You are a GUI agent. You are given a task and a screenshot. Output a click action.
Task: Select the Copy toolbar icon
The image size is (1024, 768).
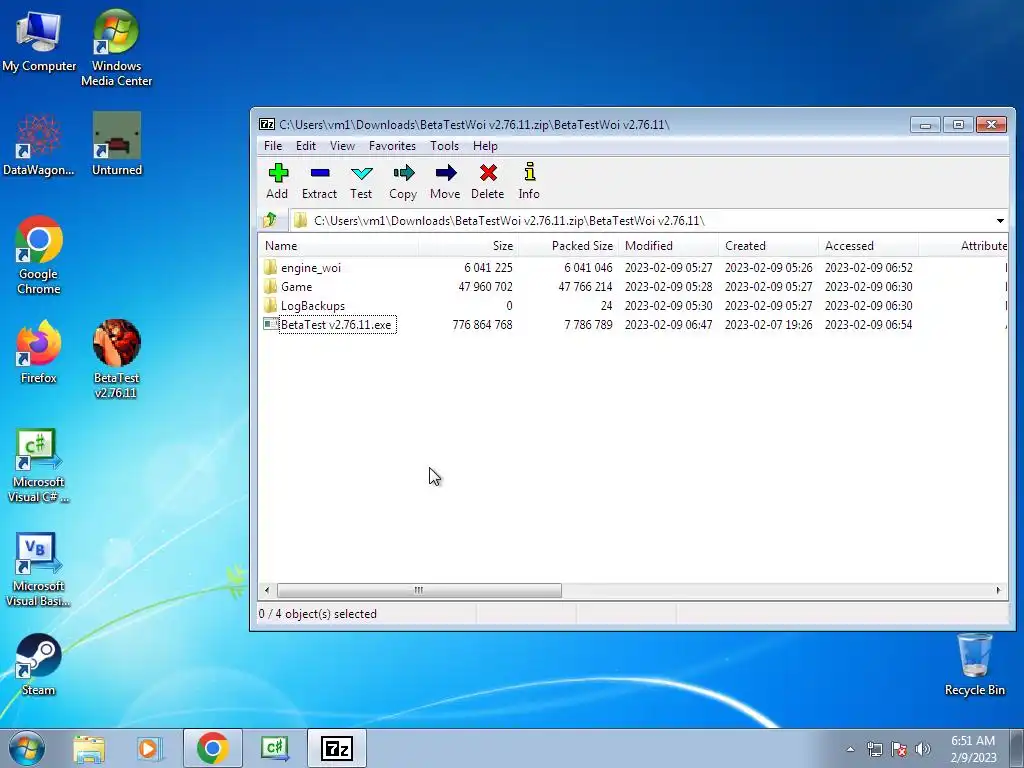click(x=403, y=181)
